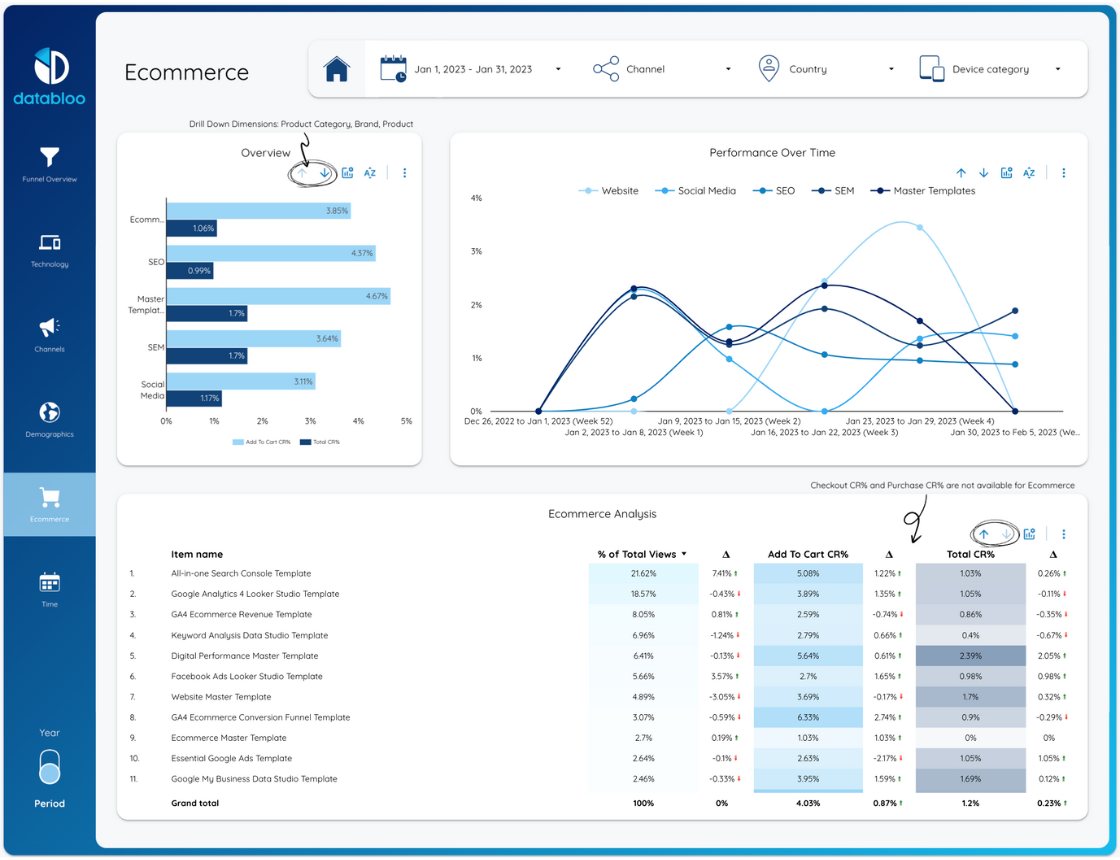Screen dimensions: 1120x860
Task: Click the Device category devices icon
Action: pos(931,69)
